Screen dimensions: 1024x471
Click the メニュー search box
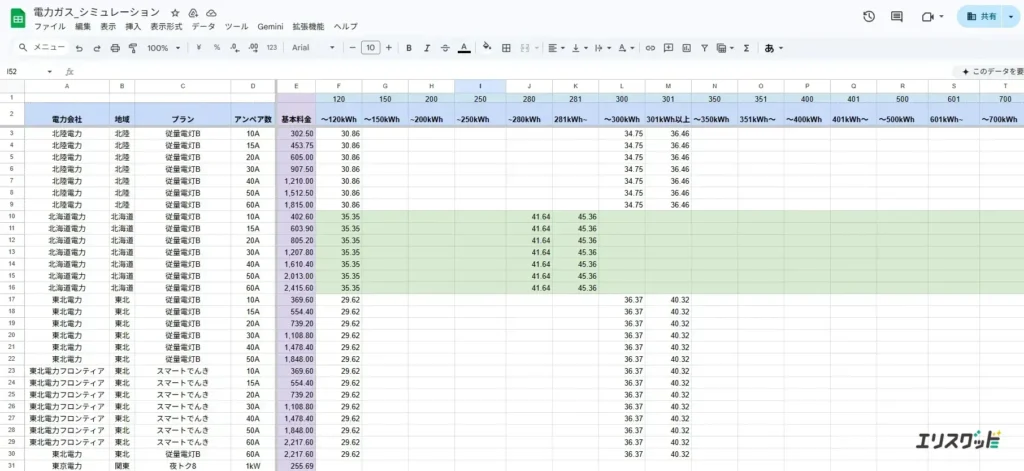pos(42,48)
